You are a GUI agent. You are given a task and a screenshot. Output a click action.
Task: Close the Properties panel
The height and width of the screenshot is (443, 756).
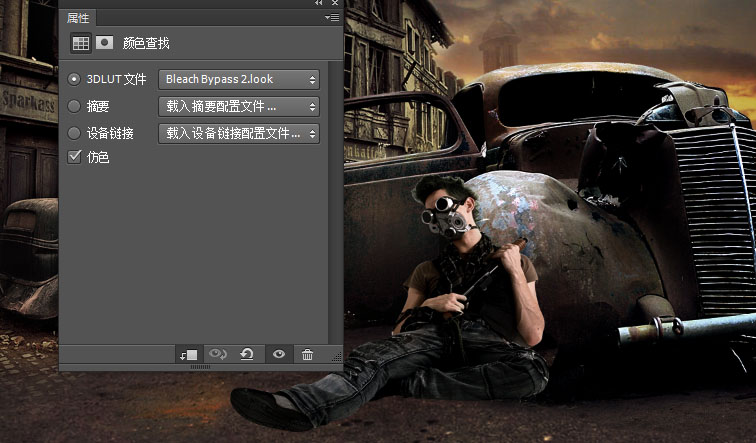point(335,4)
